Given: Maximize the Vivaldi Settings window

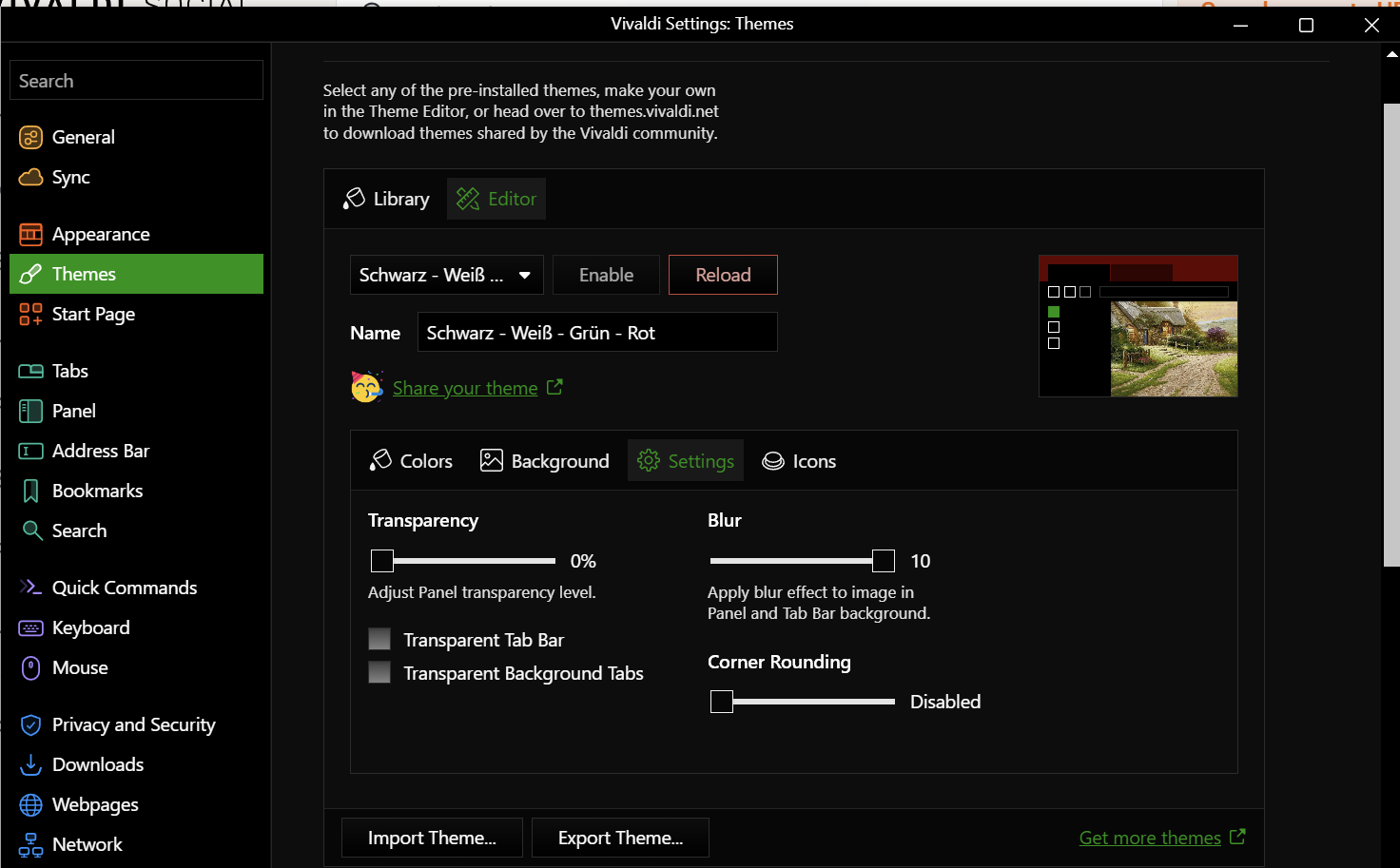Looking at the screenshot, I should pyautogui.click(x=1306, y=25).
